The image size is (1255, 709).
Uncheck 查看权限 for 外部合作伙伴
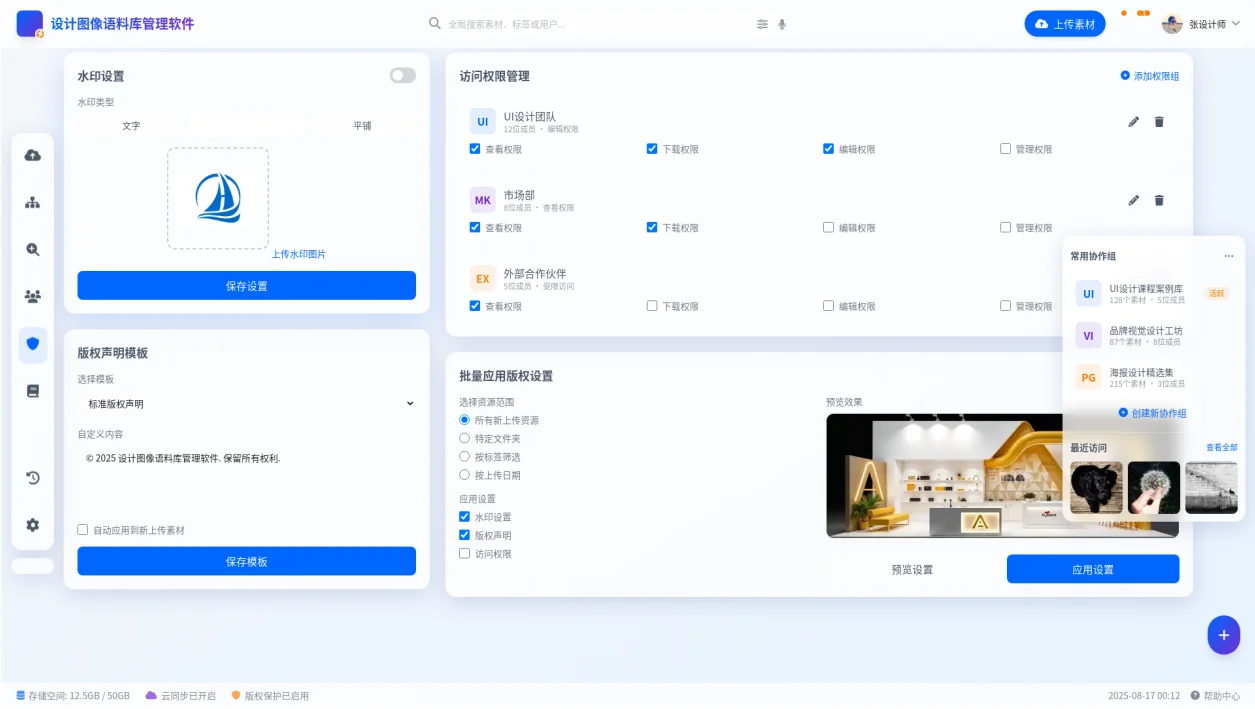click(x=475, y=306)
